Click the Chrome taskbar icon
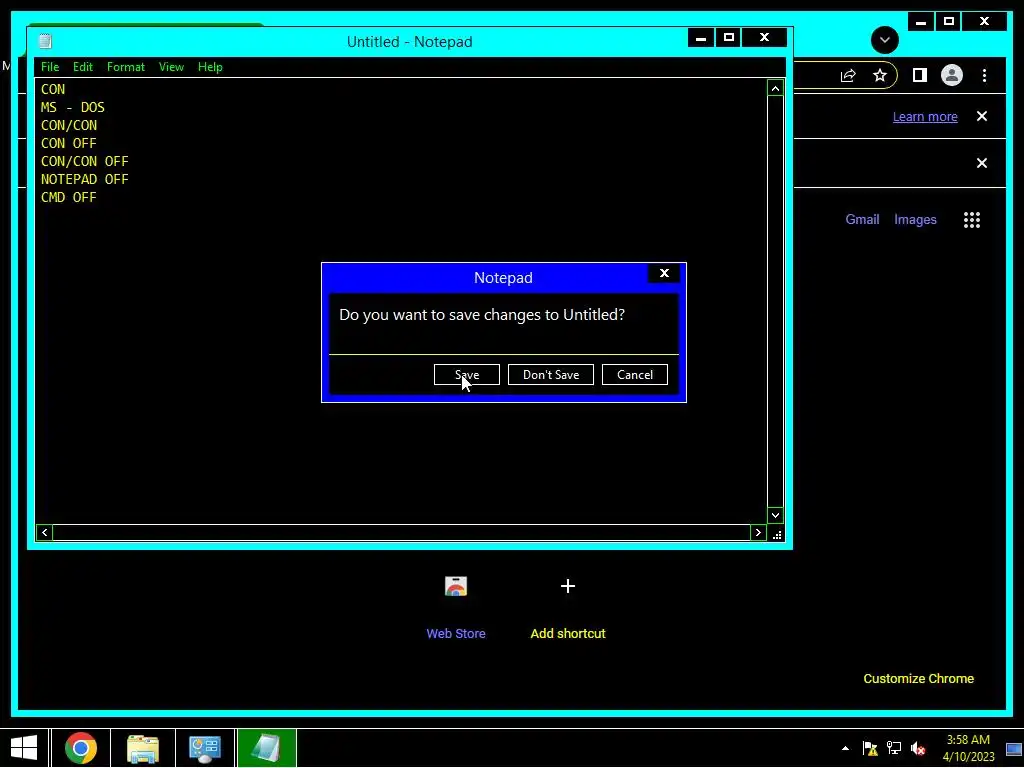This screenshot has height=768, width=1024. (x=81, y=748)
